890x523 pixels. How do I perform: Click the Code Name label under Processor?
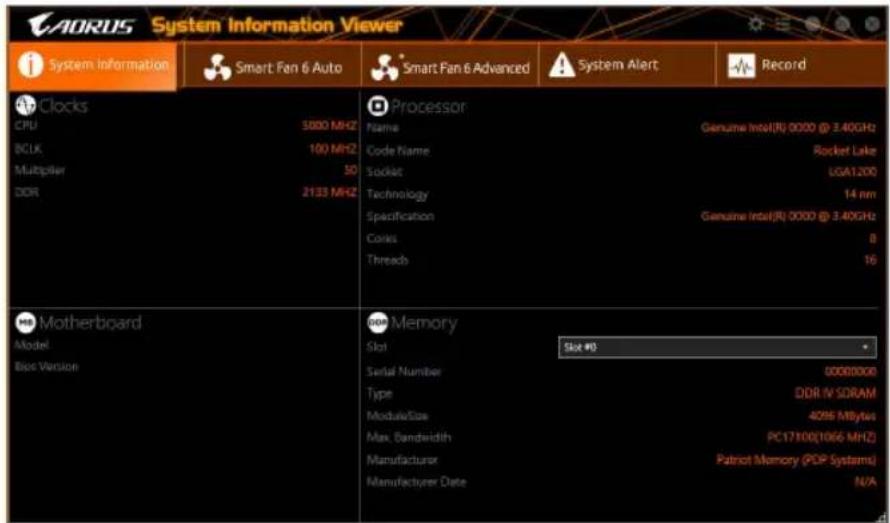tap(397, 150)
